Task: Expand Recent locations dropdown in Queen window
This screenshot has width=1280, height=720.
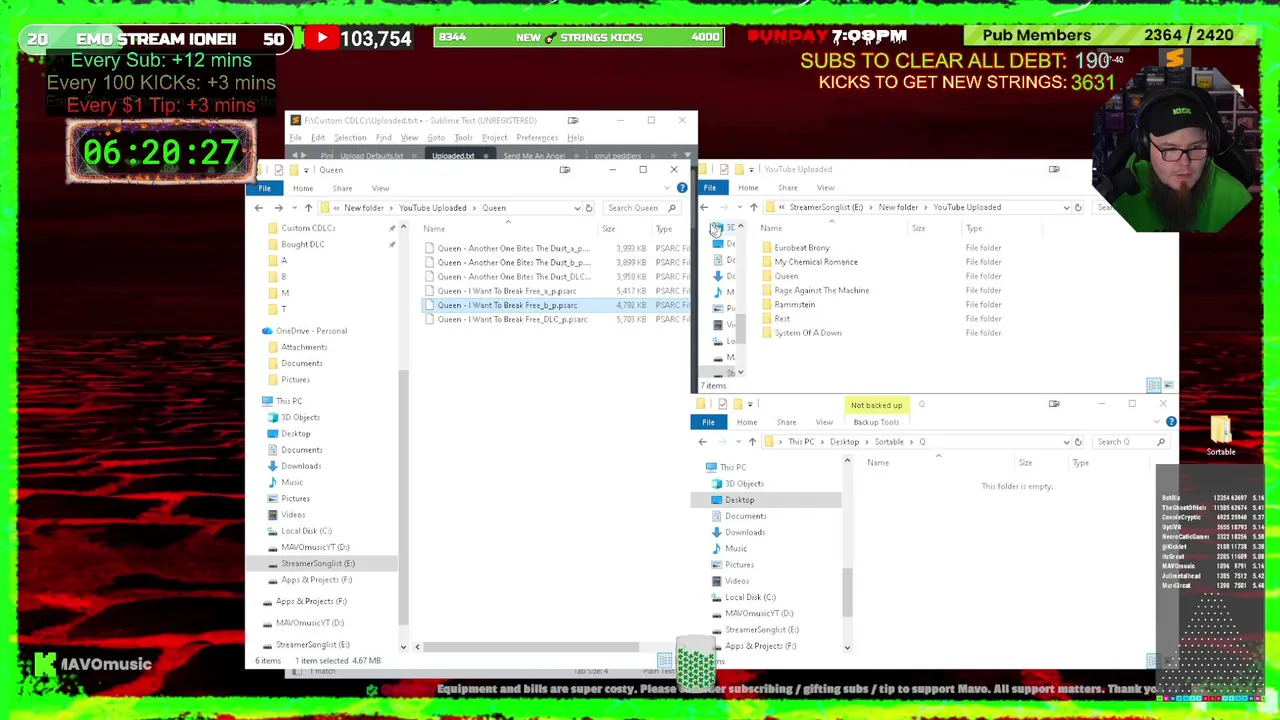Action: tap(294, 208)
